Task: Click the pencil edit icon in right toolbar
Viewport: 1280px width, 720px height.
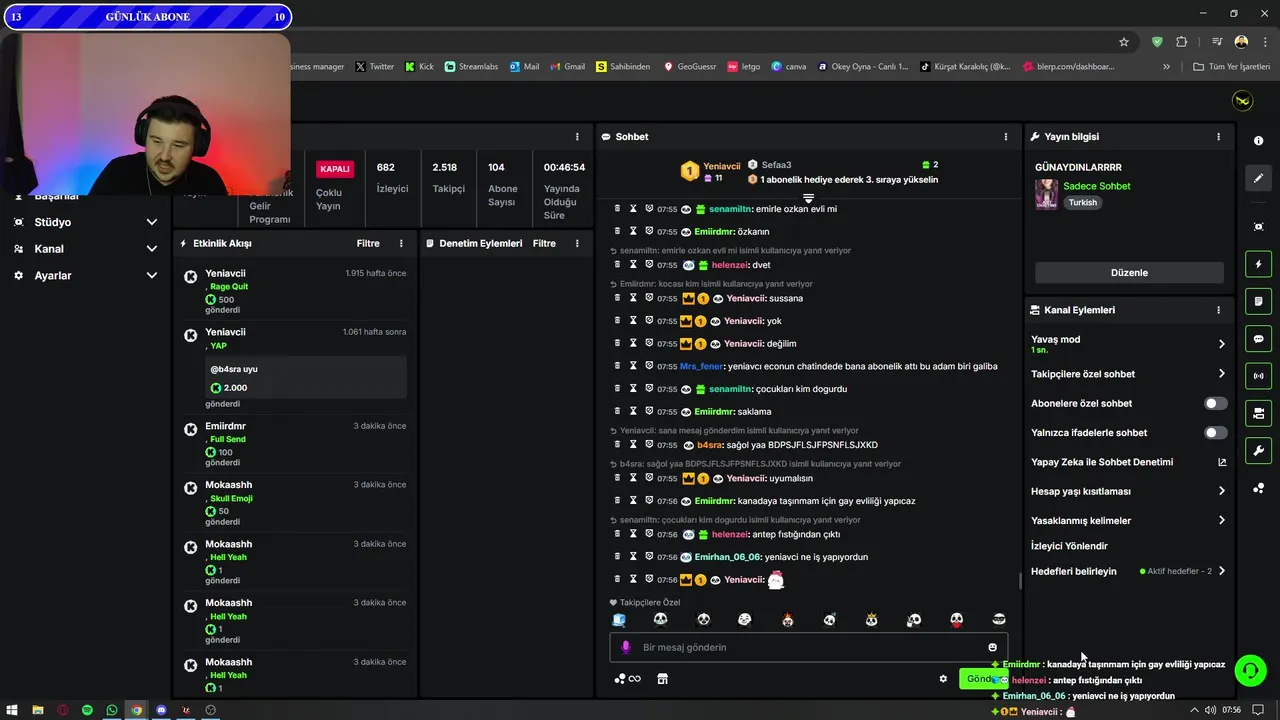Action: [x=1258, y=178]
